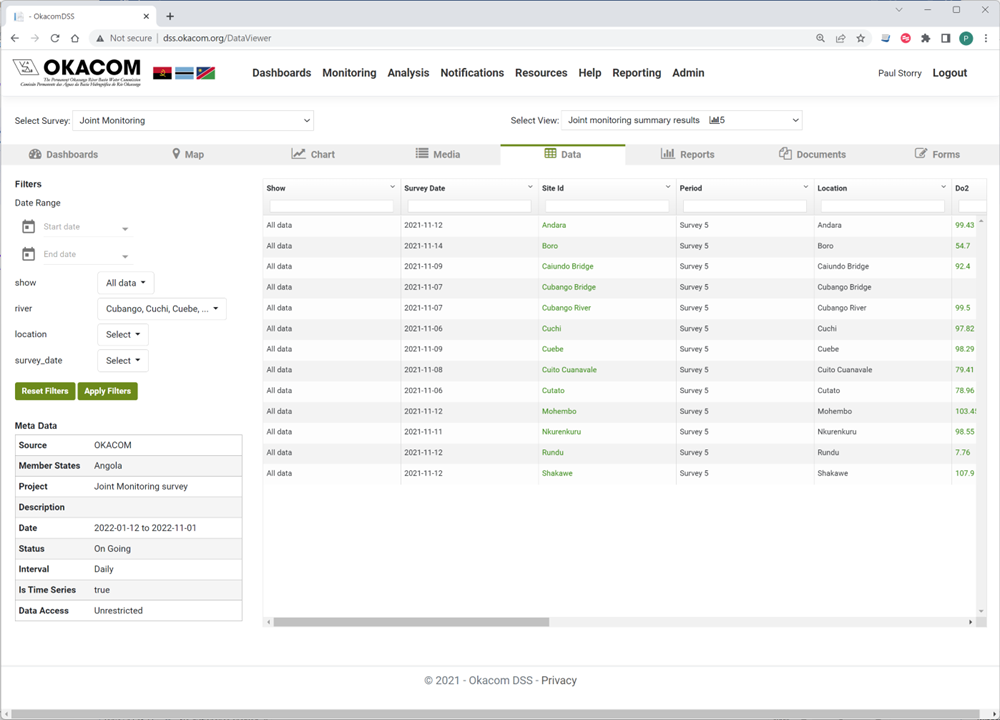The height and width of the screenshot is (720, 1000).
Task: Open the Monitoring menu
Action: tap(349, 73)
